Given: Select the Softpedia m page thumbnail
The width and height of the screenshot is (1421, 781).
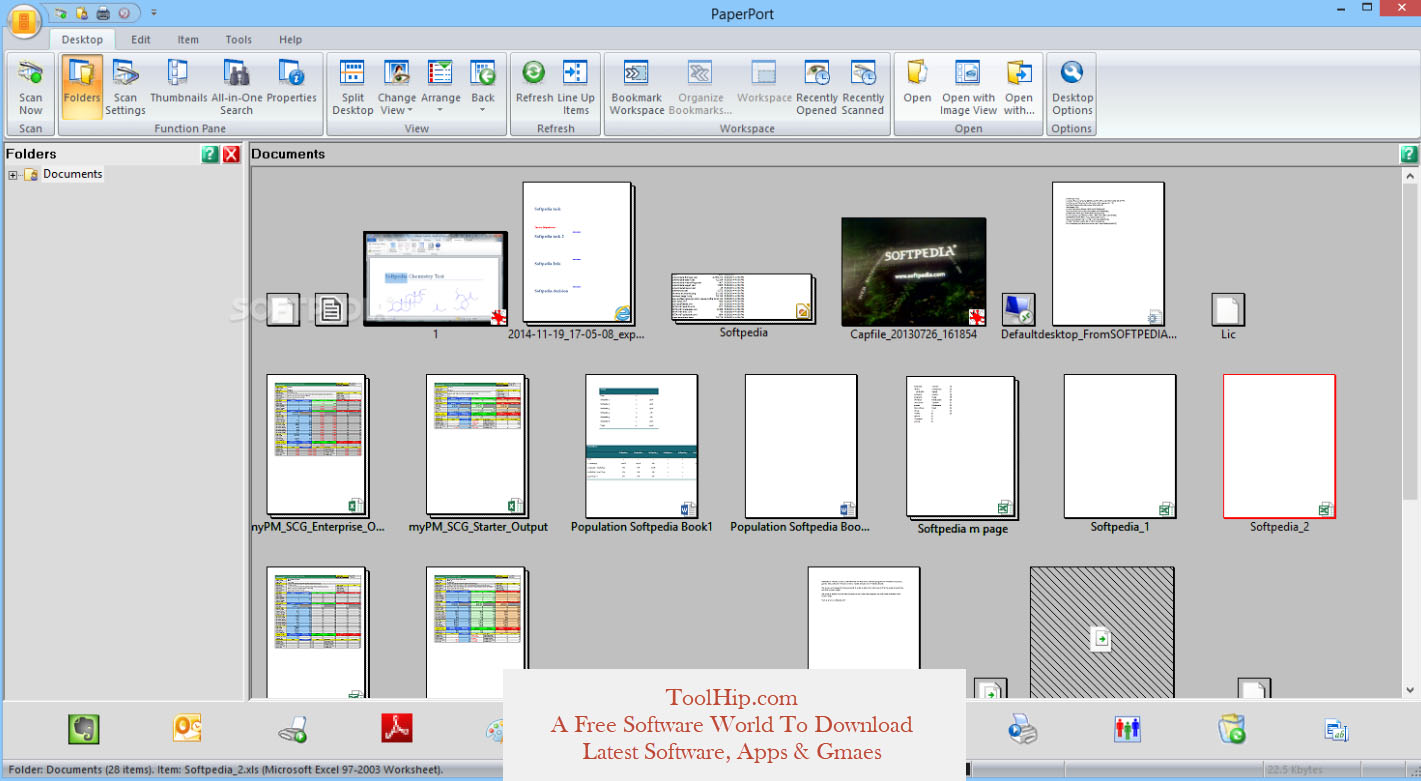Looking at the screenshot, I should coord(961,448).
